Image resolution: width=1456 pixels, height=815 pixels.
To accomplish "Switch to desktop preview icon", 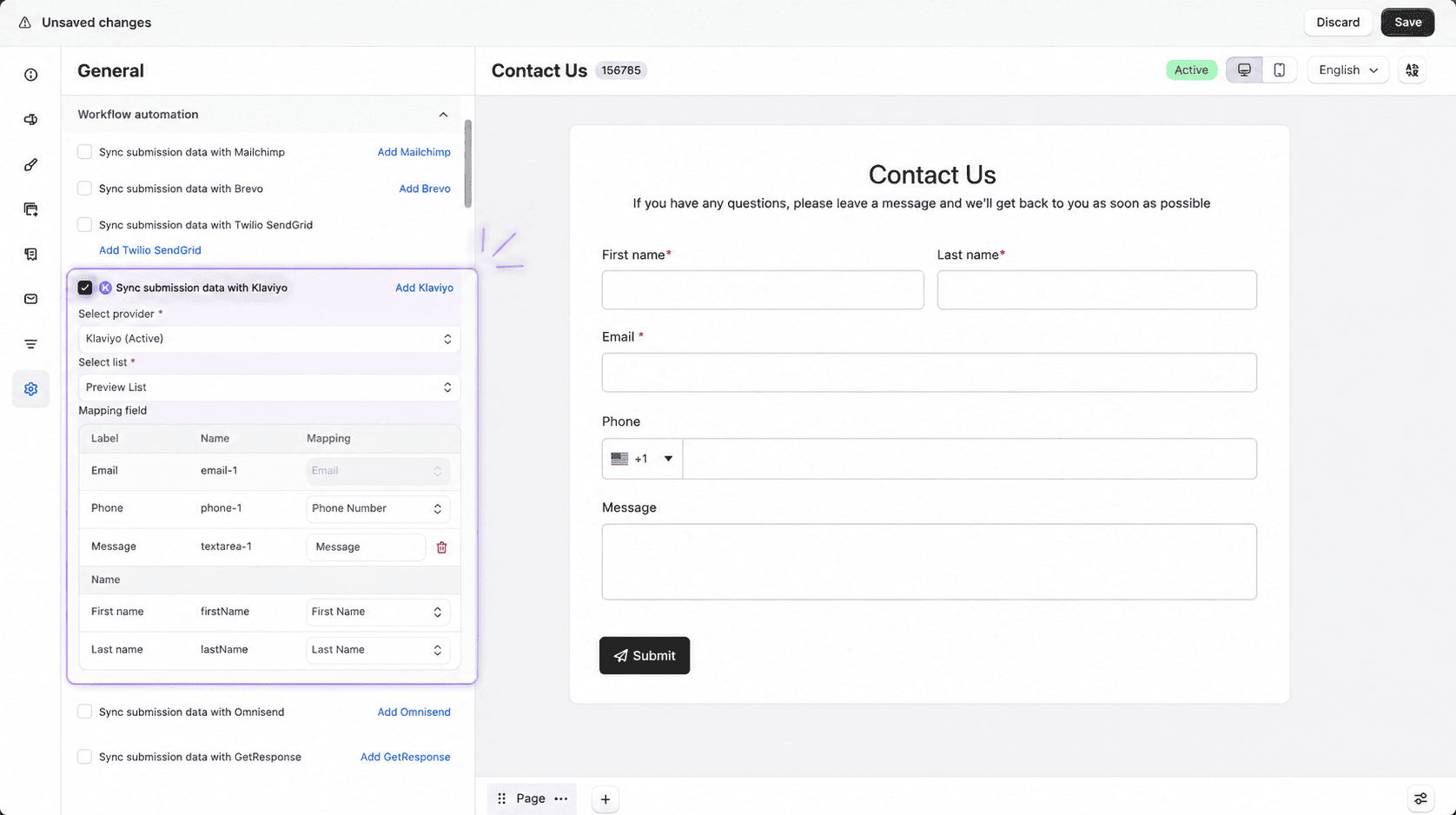I will pyautogui.click(x=1244, y=70).
